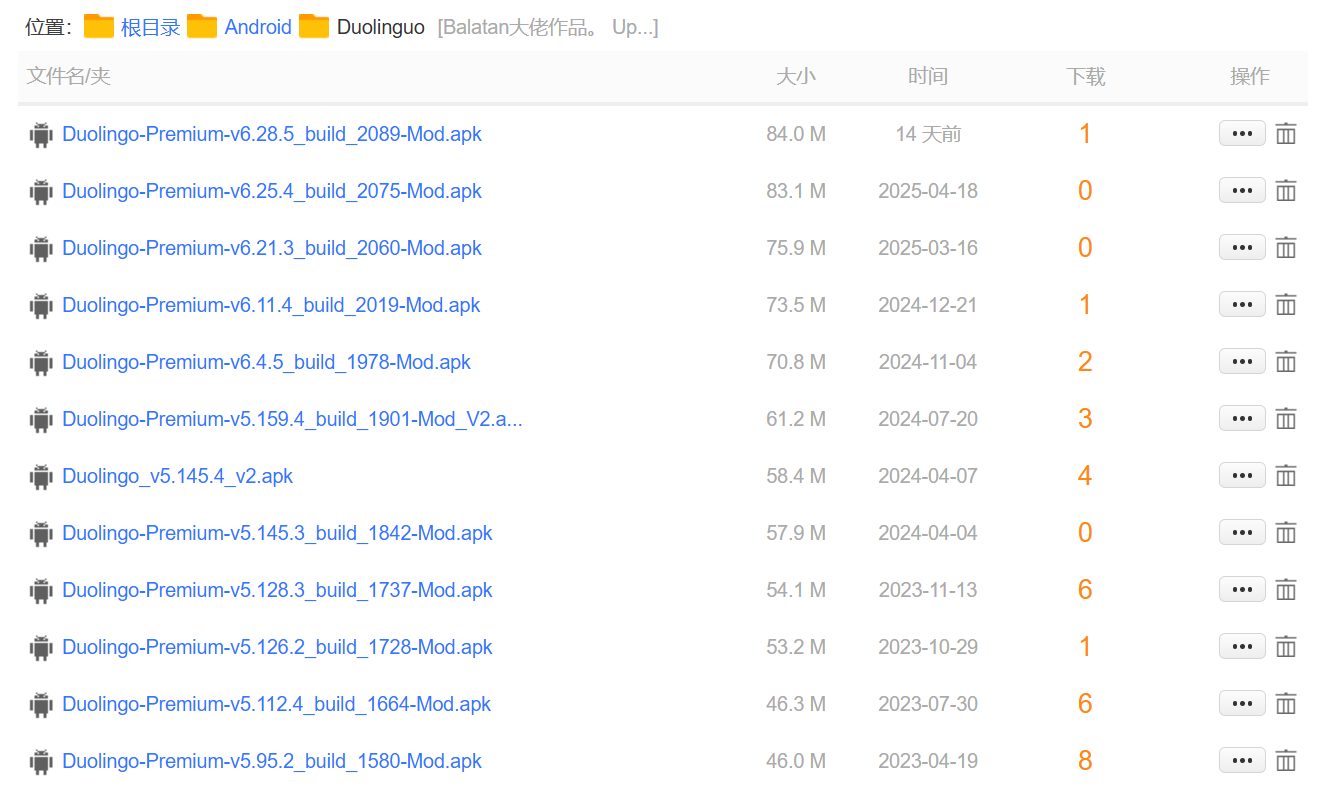Open Duolingo-Premium-v6.11.4_build_2019-Mod.apk link
The width and height of the screenshot is (1344, 786).
coord(271,305)
